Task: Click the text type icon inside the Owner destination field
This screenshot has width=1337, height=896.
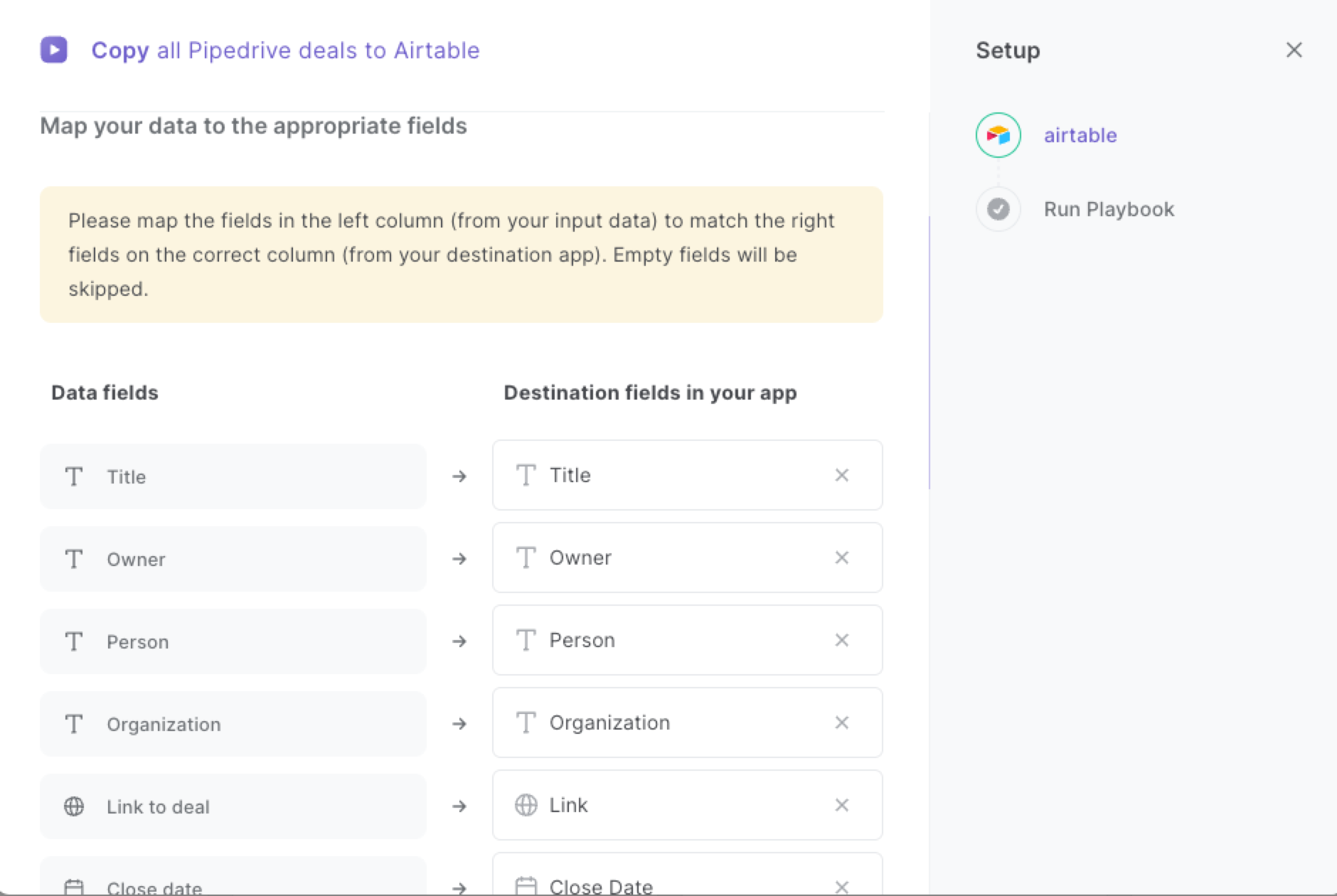Action: point(527,558)
